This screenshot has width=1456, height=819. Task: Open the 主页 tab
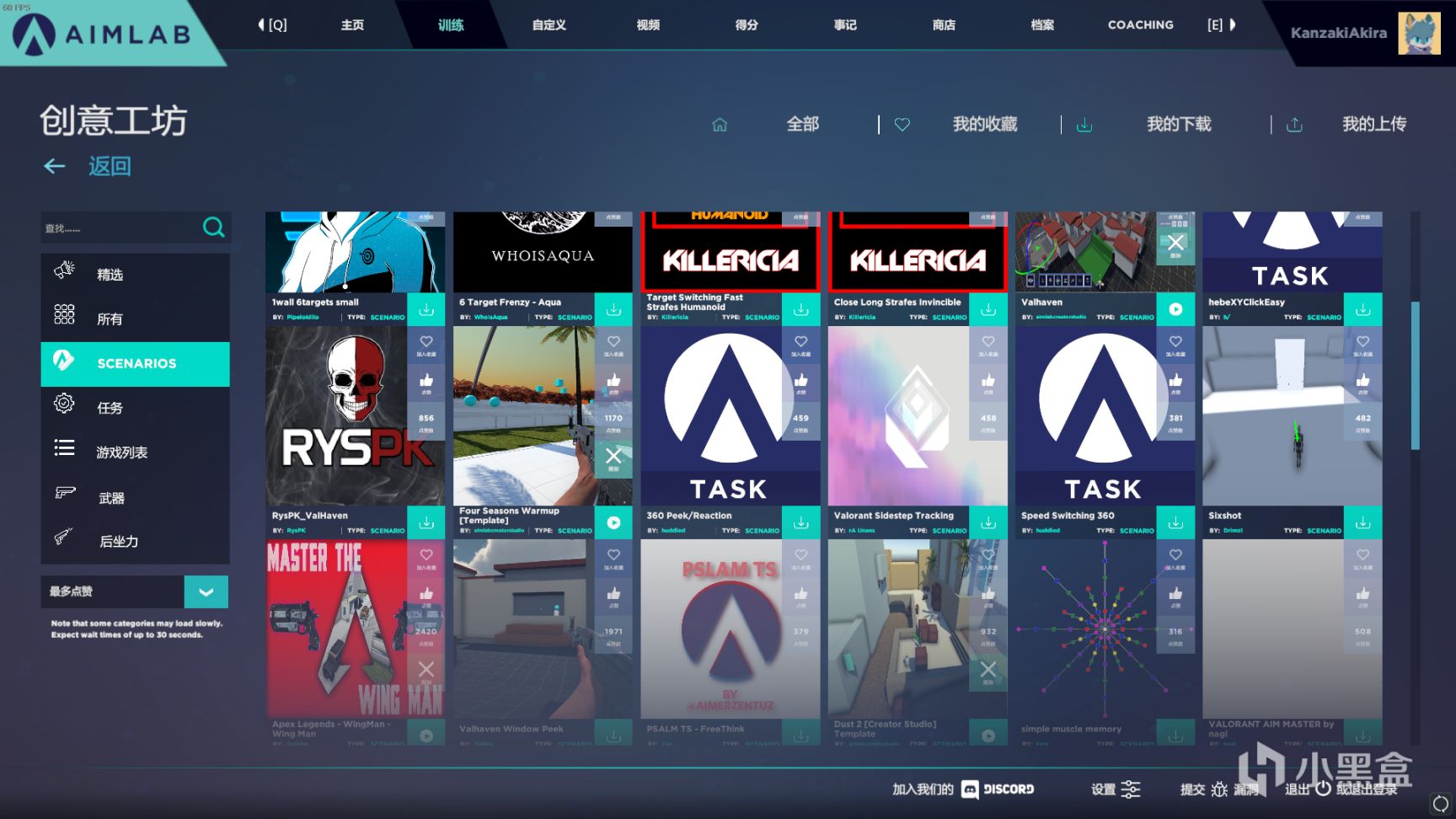(x=352, y=24)
